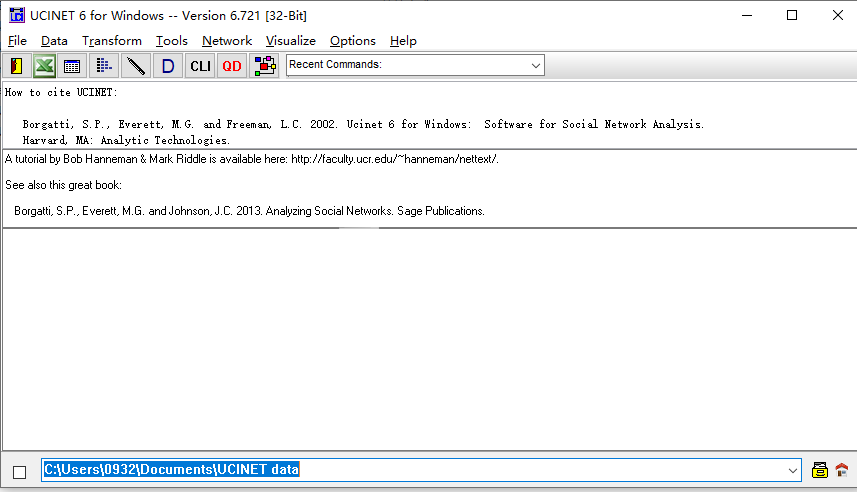Open the Transform menu
This screenshot has height=492, width=857.
[x=112, y=41]
